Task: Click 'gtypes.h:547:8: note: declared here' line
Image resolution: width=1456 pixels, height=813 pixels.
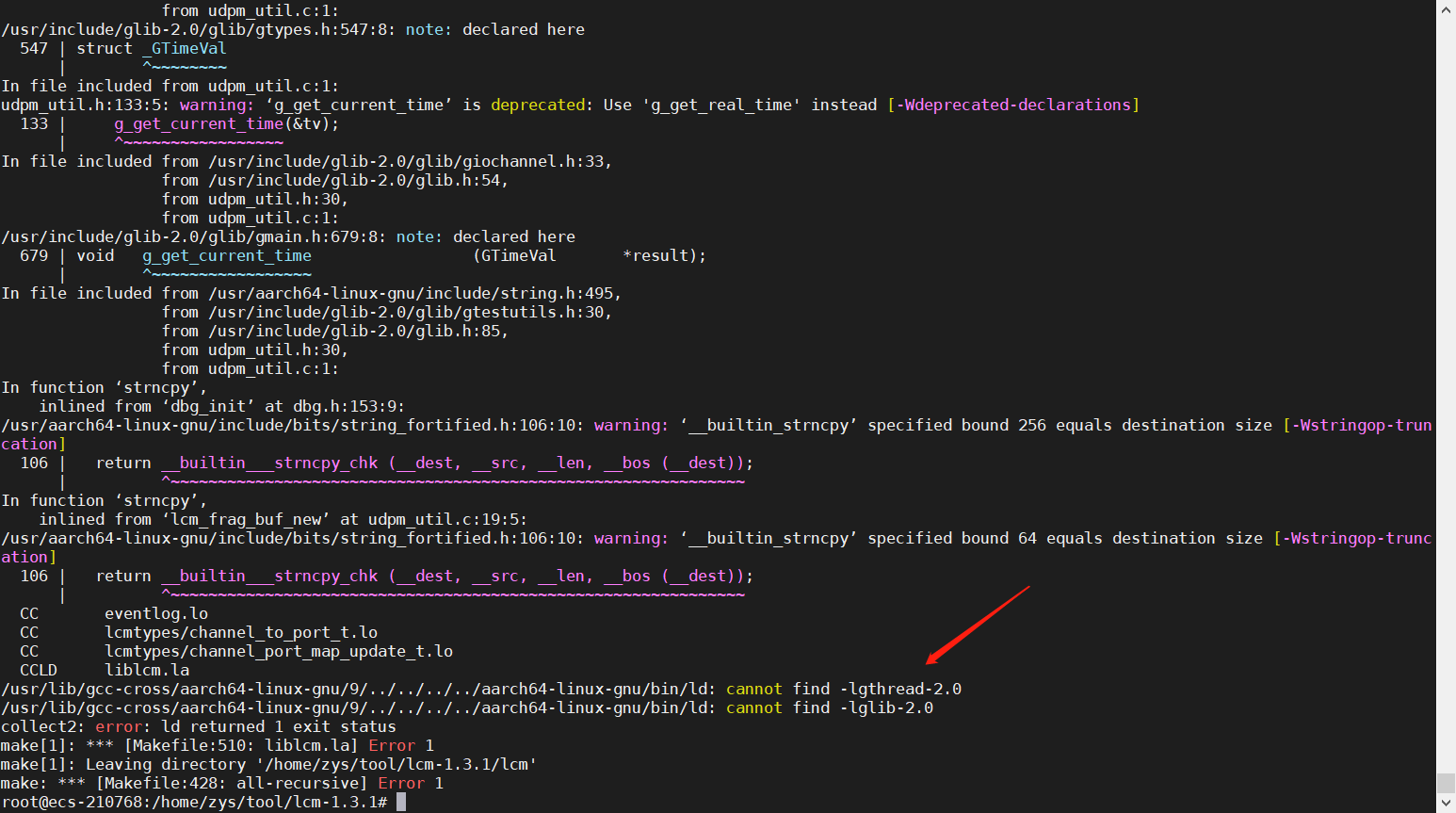Action: pos(293,29)
